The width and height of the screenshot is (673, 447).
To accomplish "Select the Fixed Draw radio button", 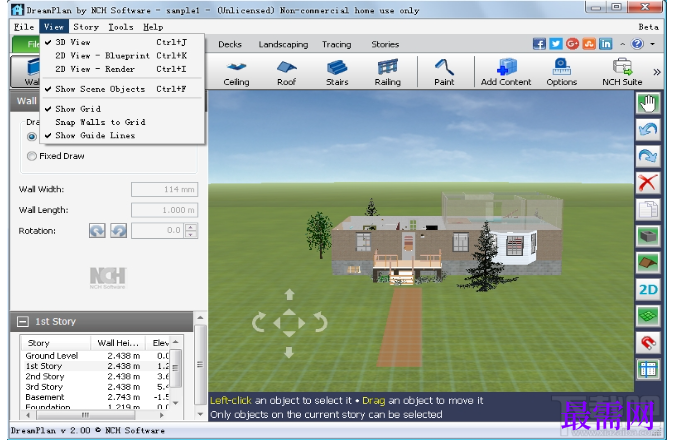I will coord(32,156).
